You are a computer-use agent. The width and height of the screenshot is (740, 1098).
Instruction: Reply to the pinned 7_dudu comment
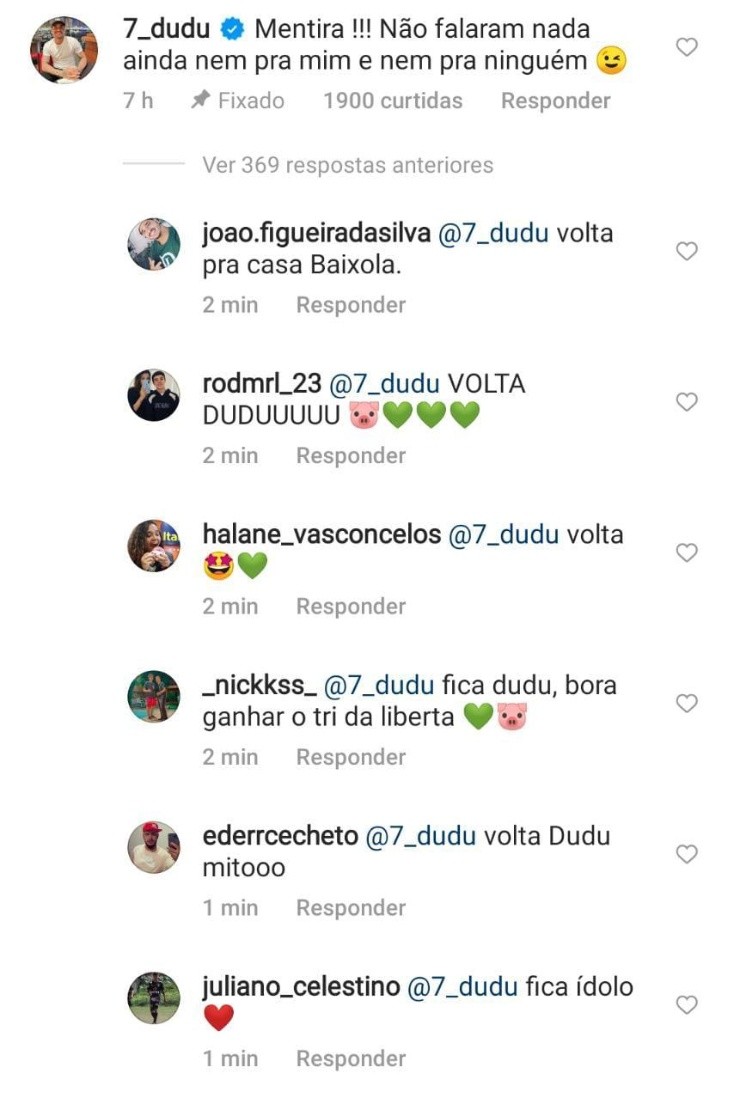tap(556, 101)
